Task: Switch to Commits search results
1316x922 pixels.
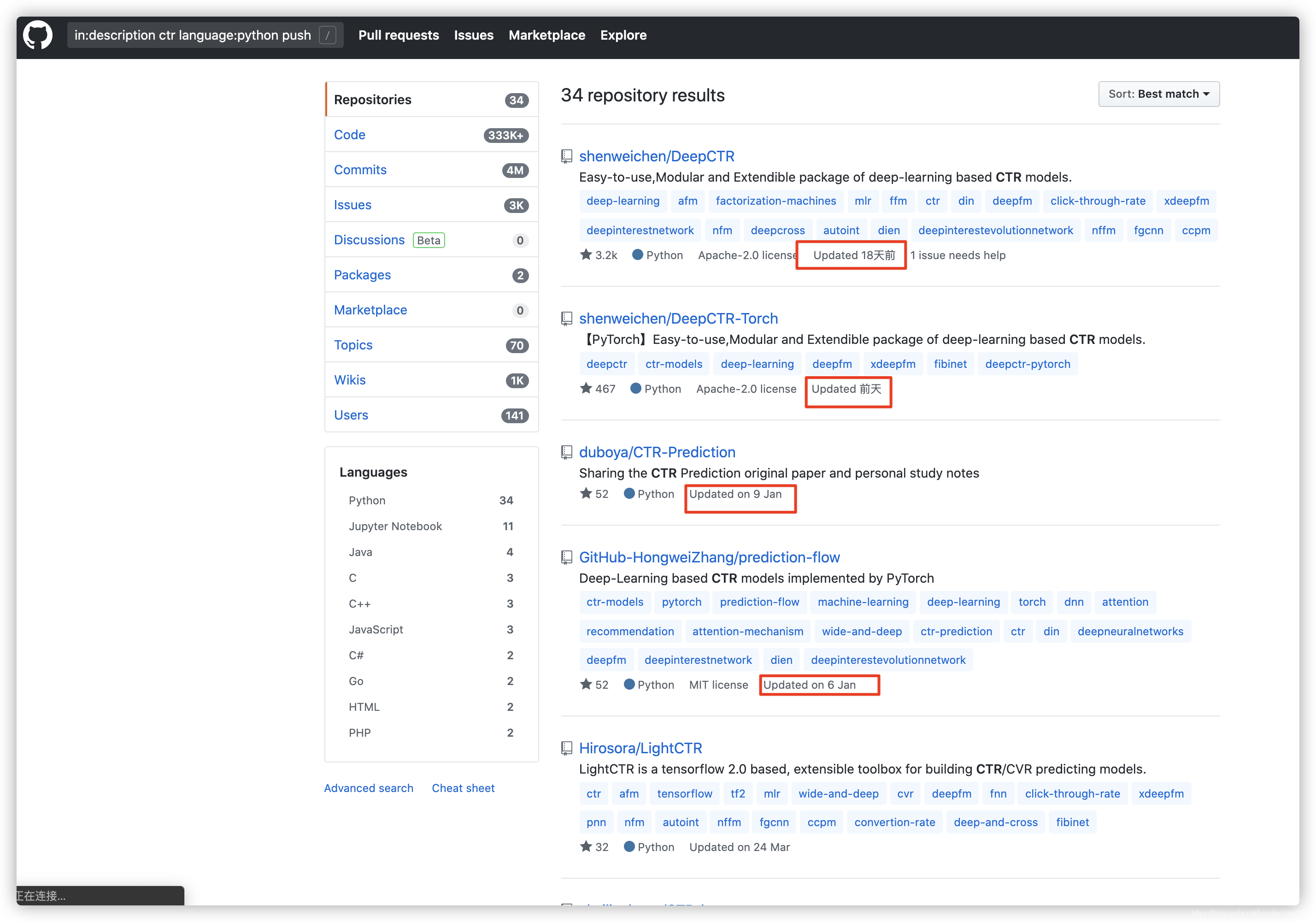Action: coord(432,170)
